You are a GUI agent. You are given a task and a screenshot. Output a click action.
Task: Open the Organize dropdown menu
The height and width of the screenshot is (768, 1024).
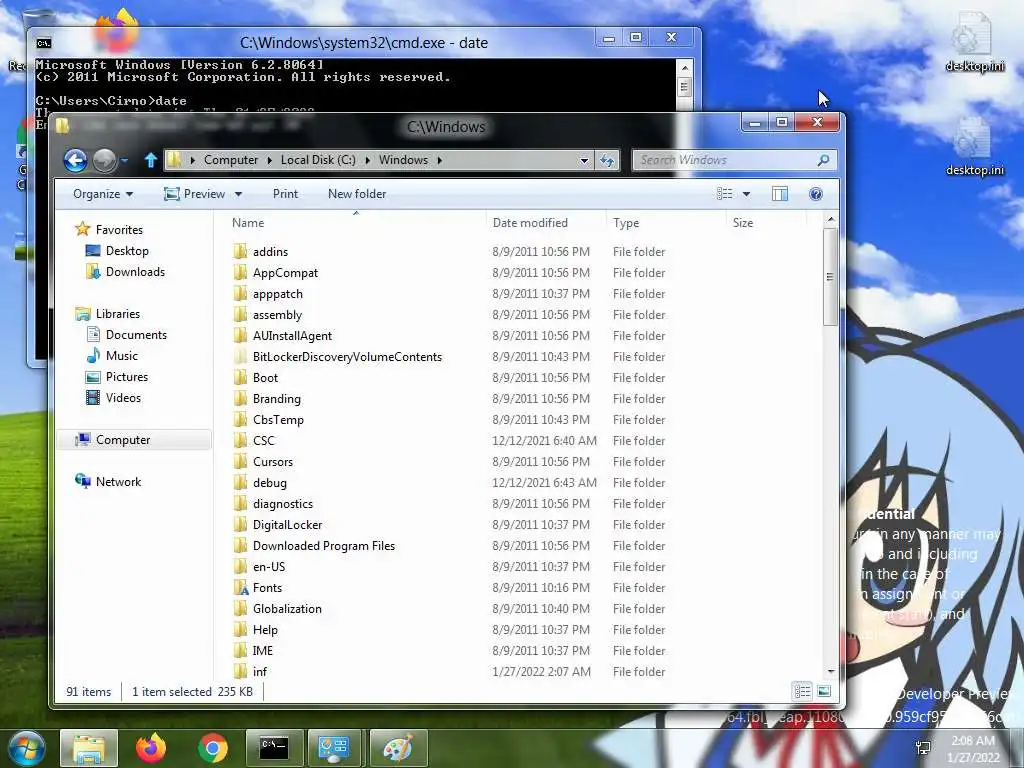(103, 194)
